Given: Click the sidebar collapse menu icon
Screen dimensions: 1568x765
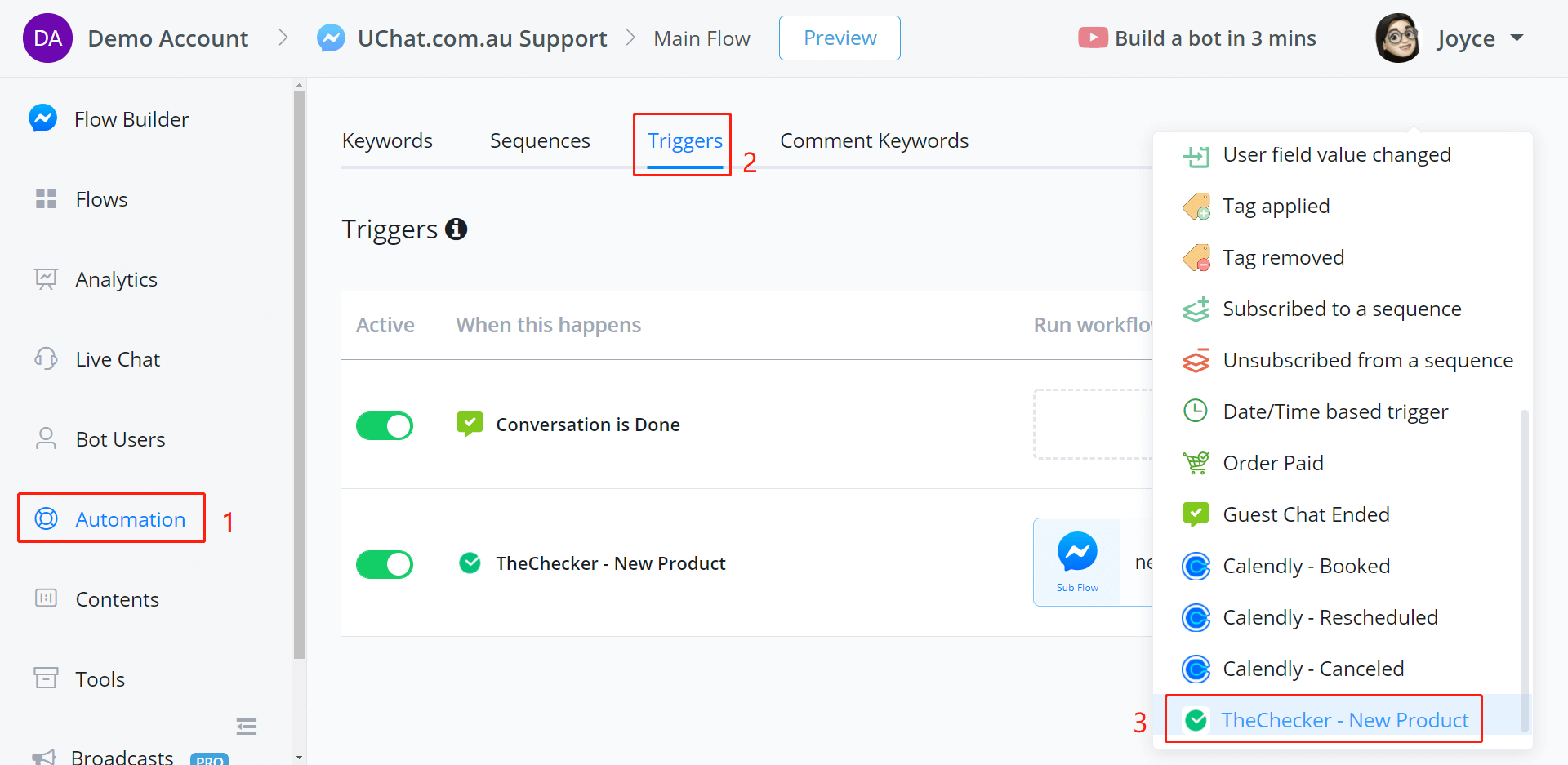Looking at the screenshot, I should point(247,726).
